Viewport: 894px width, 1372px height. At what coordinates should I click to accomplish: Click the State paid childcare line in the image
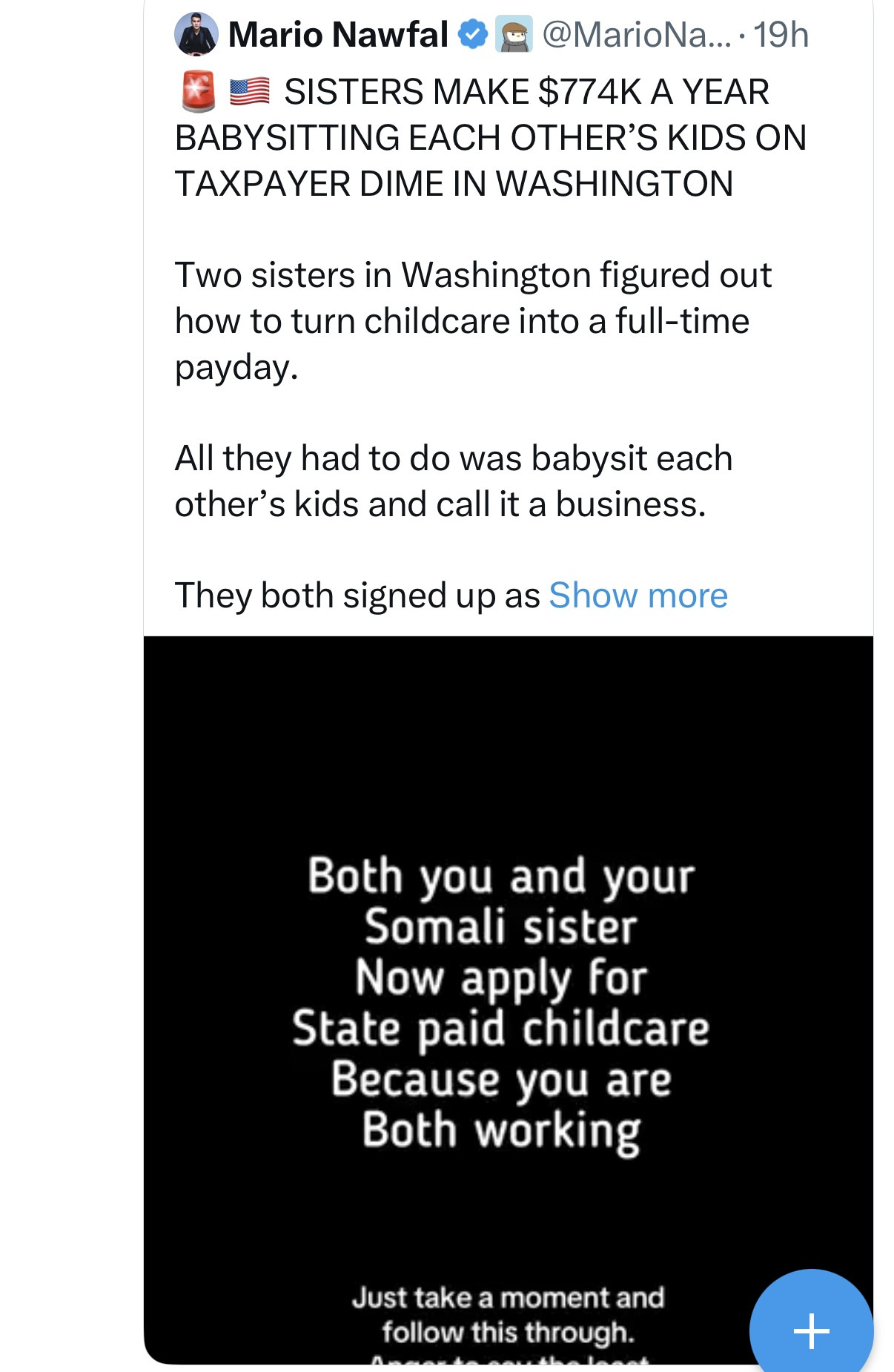click(x=501, y=1029)
